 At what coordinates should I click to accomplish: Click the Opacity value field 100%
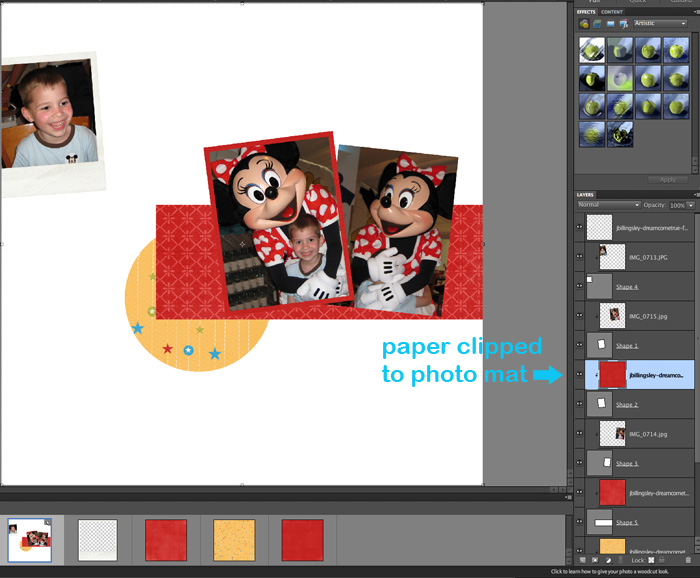pos(677,205)
